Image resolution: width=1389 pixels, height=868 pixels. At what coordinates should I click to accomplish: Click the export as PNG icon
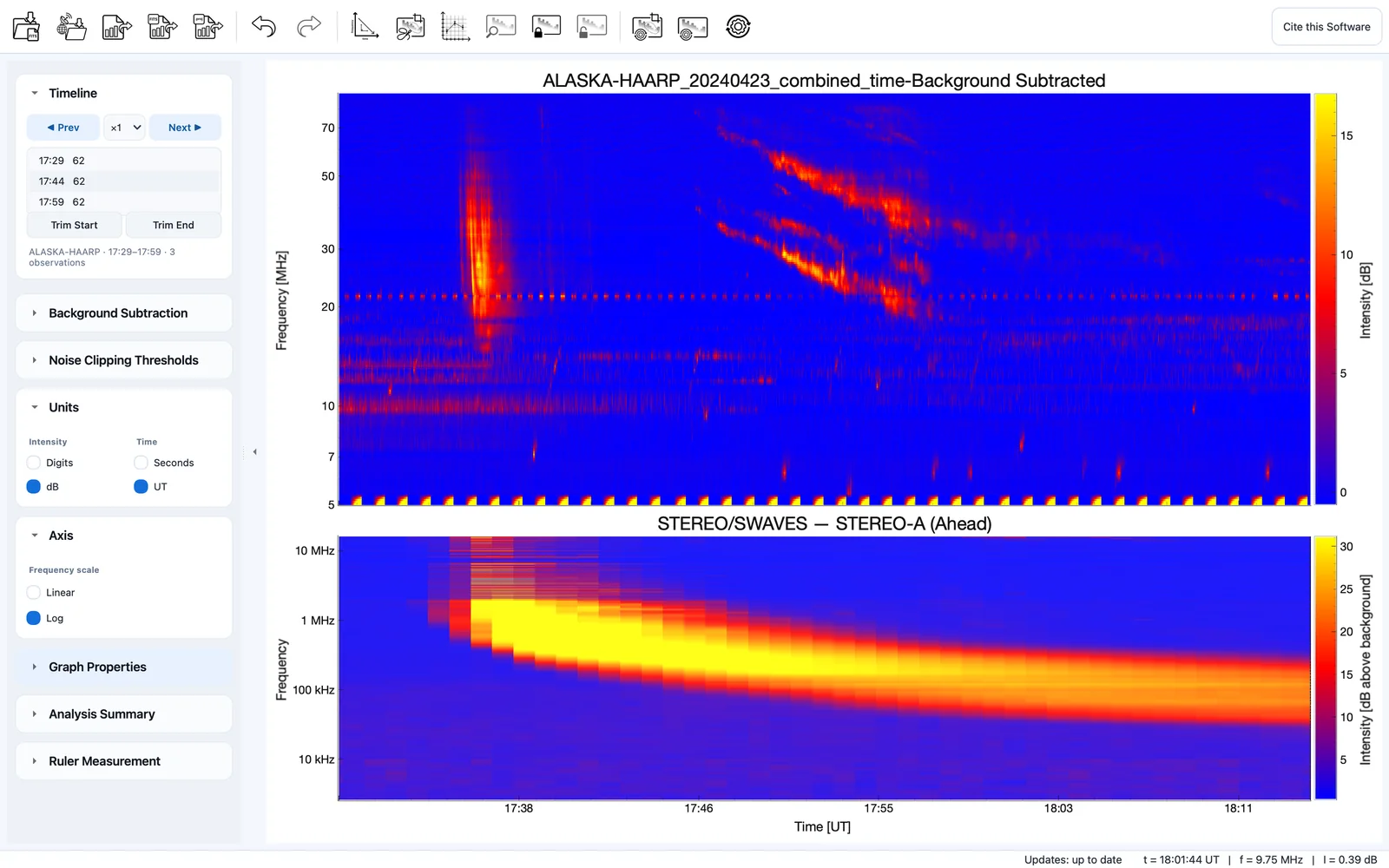coord(207,27)
